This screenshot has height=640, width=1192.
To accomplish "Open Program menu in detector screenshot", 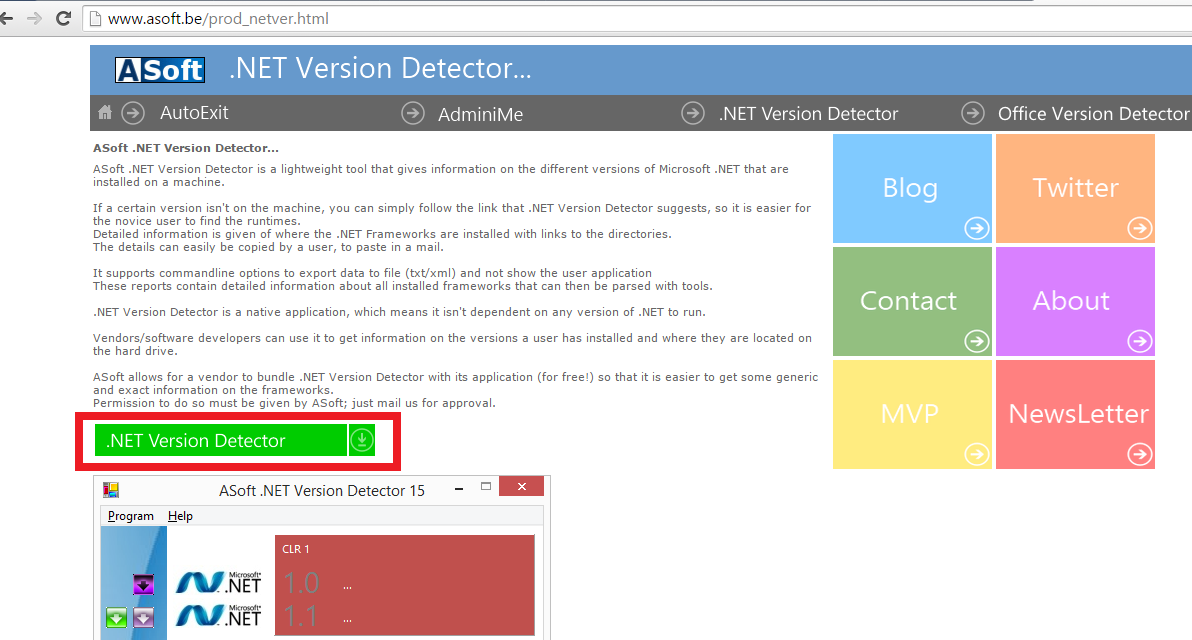I will coord(131,515).
